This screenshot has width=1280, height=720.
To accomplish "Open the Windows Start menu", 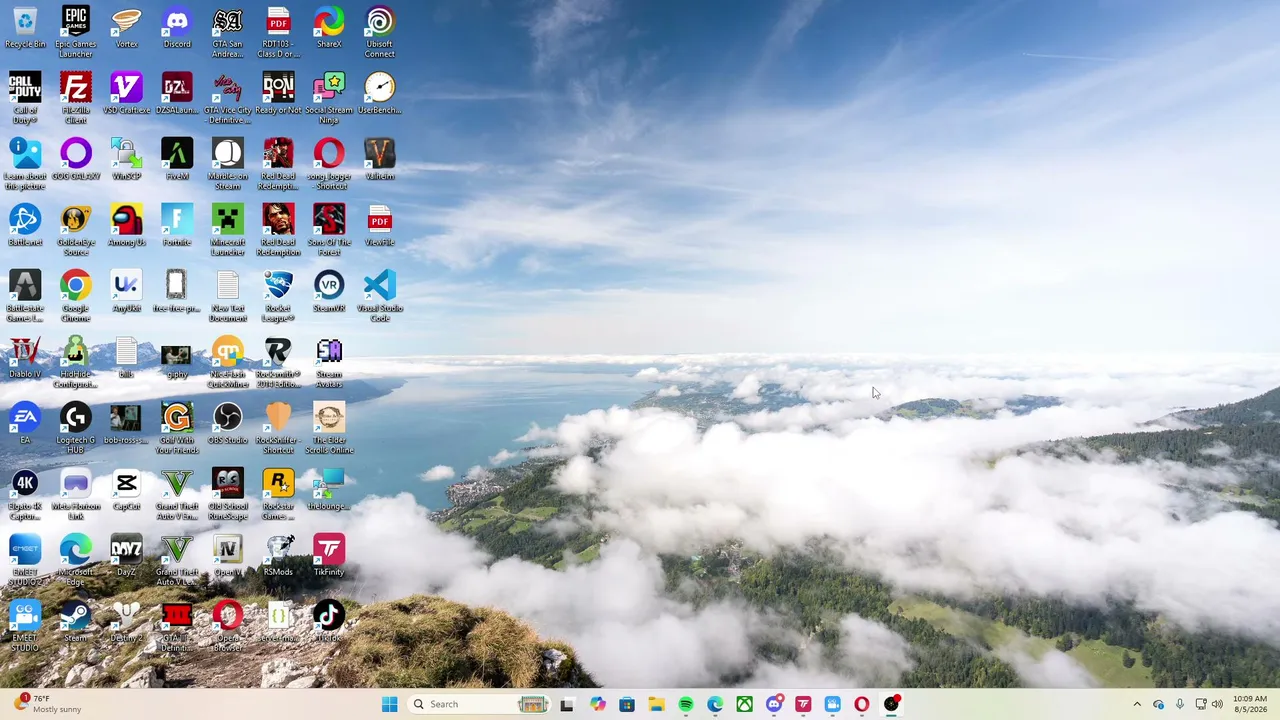I will (x=389, y=704).
